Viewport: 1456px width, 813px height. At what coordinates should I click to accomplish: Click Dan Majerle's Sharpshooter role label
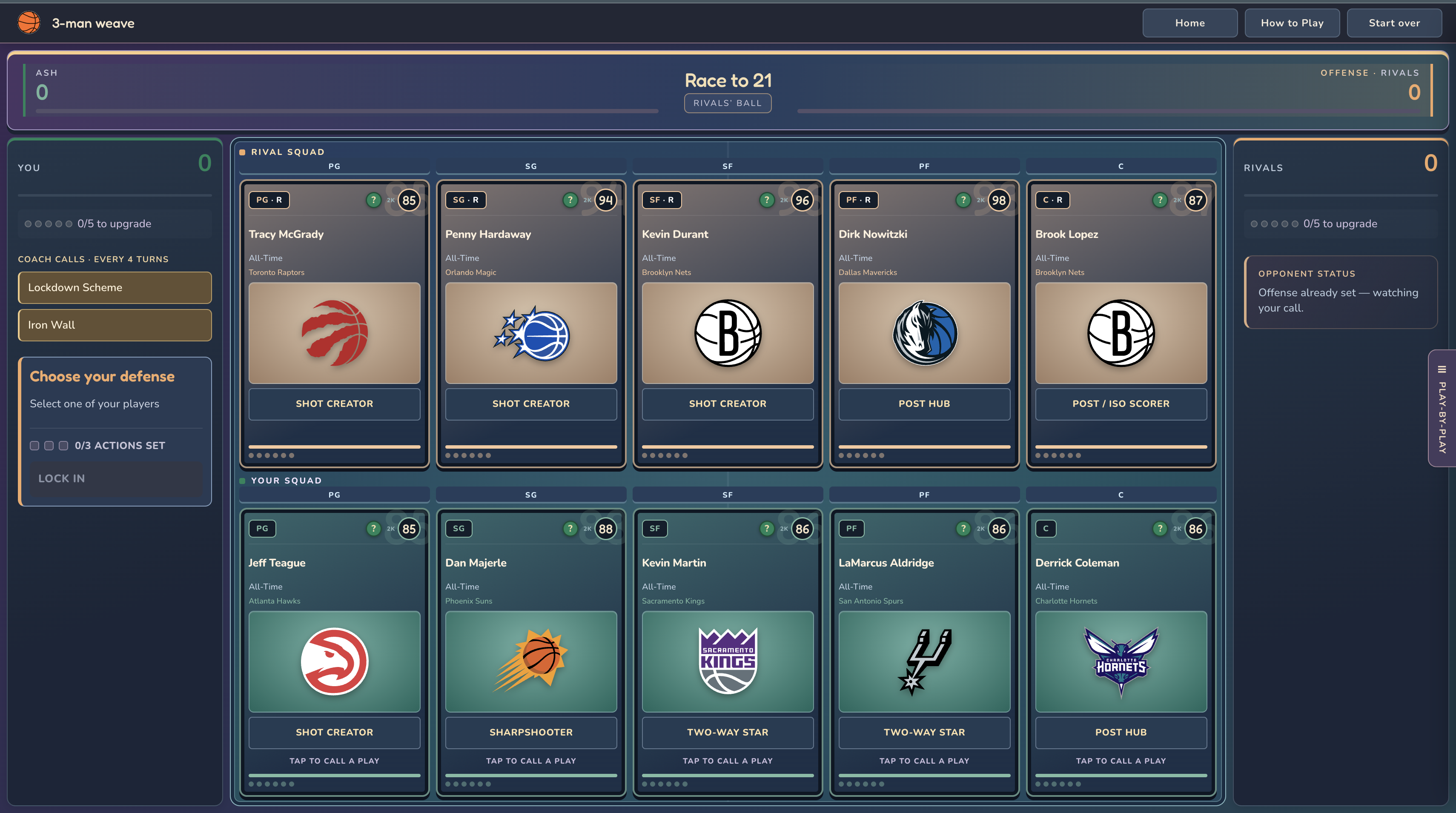tap(531, 733)
